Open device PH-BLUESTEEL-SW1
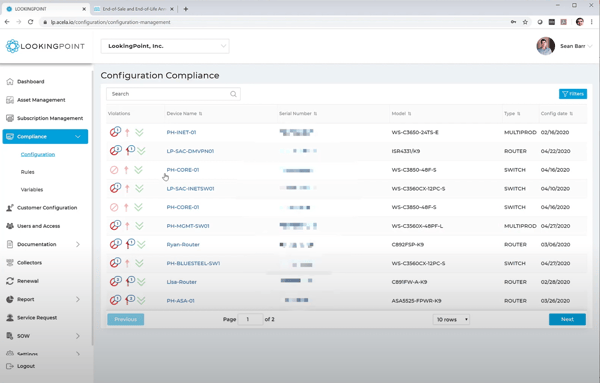This screenshot has height=383, width=600. click(x=193, y=263)
